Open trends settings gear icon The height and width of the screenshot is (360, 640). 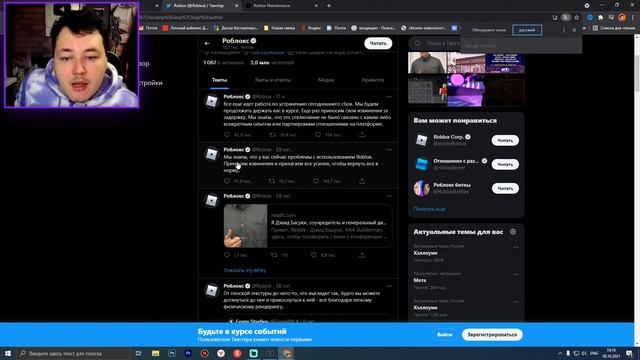click(513, 232)
